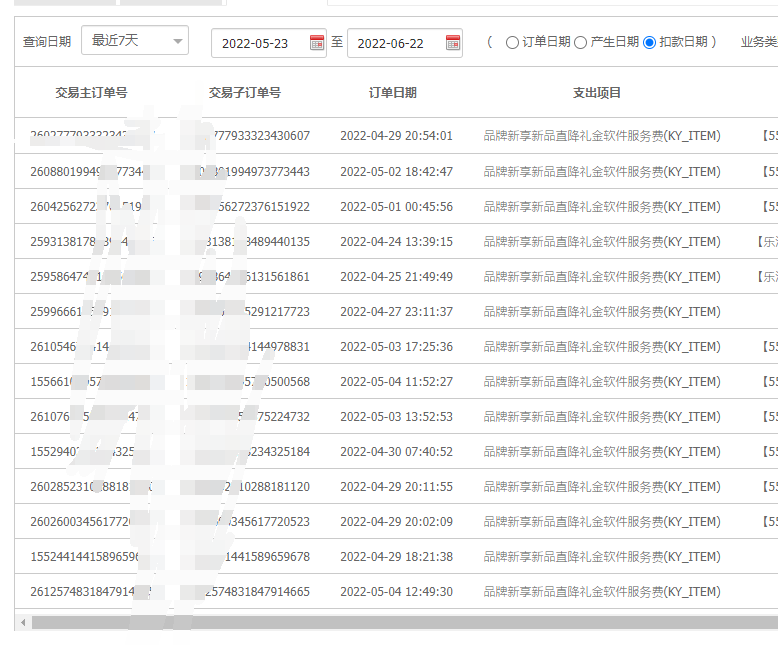Click the 支出项目 column header
778x668 pixels.
click(597, 93)
